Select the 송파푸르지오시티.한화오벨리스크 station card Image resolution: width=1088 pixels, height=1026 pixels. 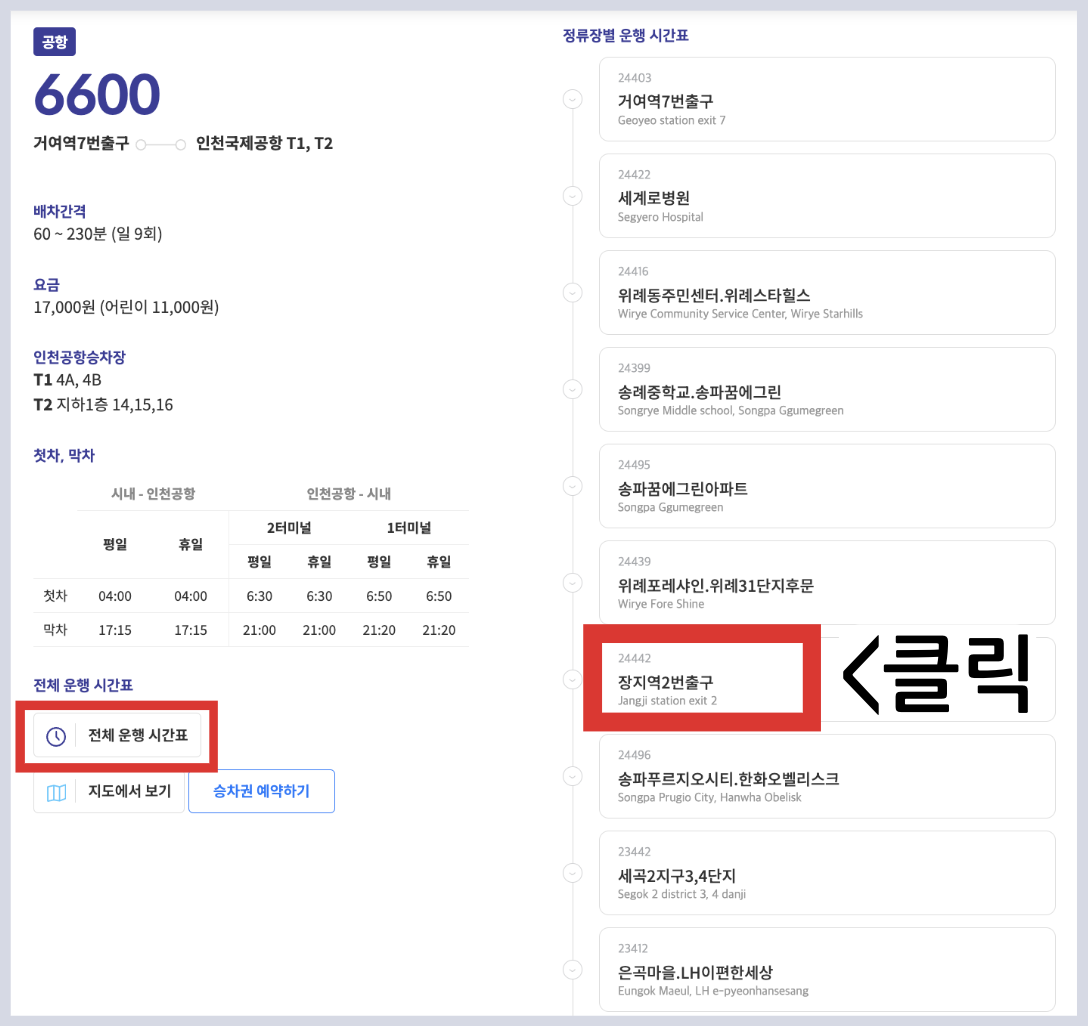click(x=827, y=776)
